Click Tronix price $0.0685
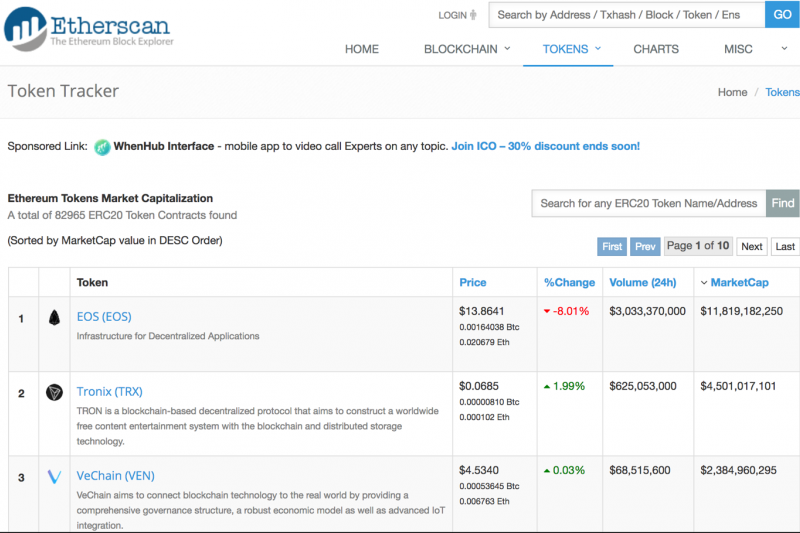Viewport: 800px width, 533px height. tap(479, 386)
